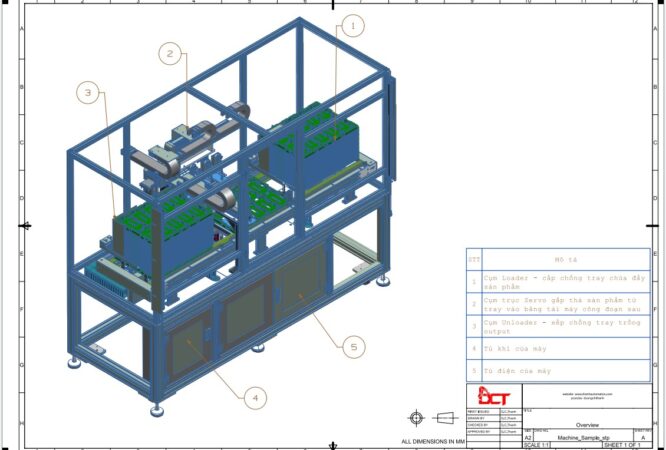Click the Tủ khí của máy row
666x450 pixels.
click(565, 348)
